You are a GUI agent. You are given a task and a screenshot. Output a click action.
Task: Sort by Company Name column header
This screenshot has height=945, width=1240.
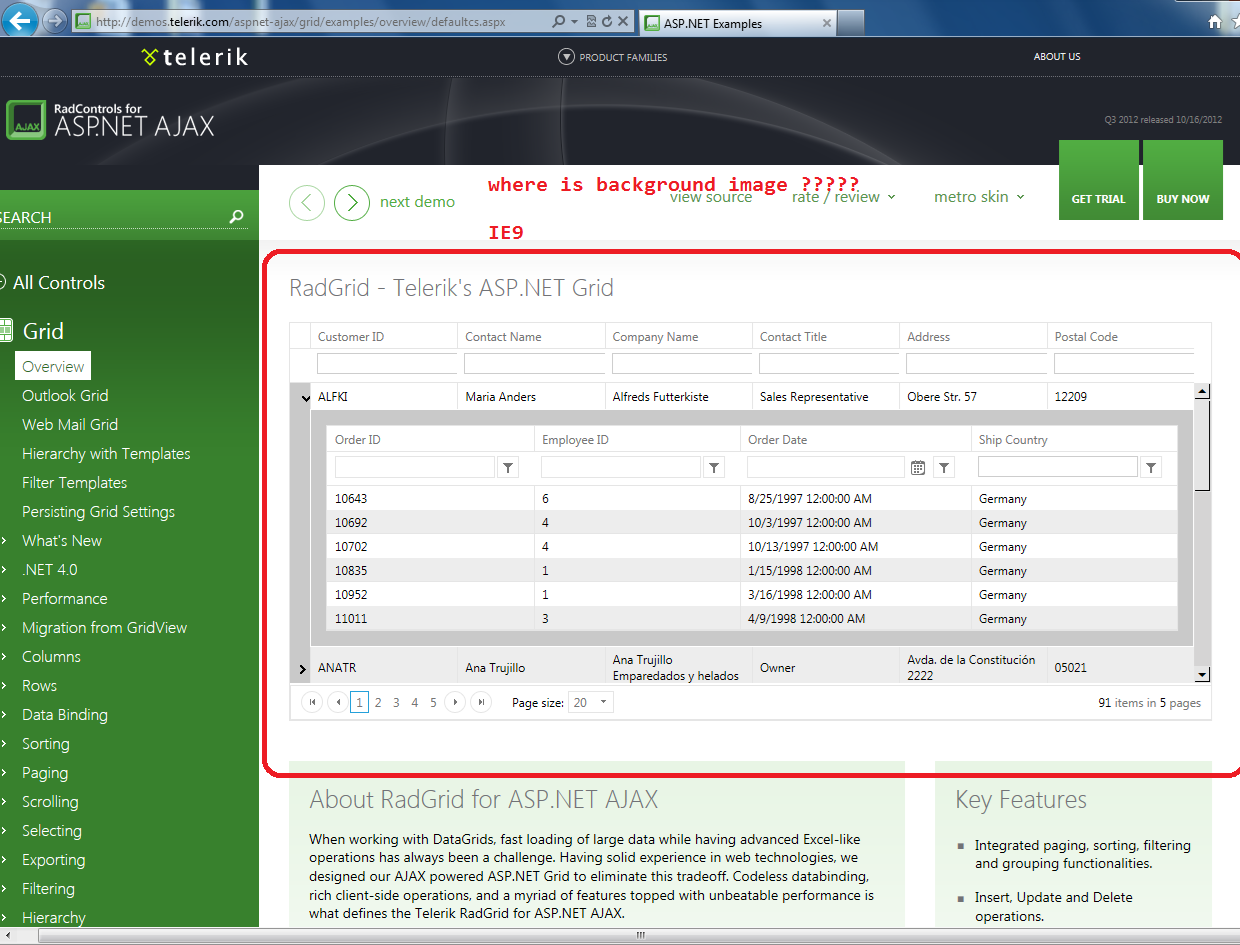[x=655, y=337]
